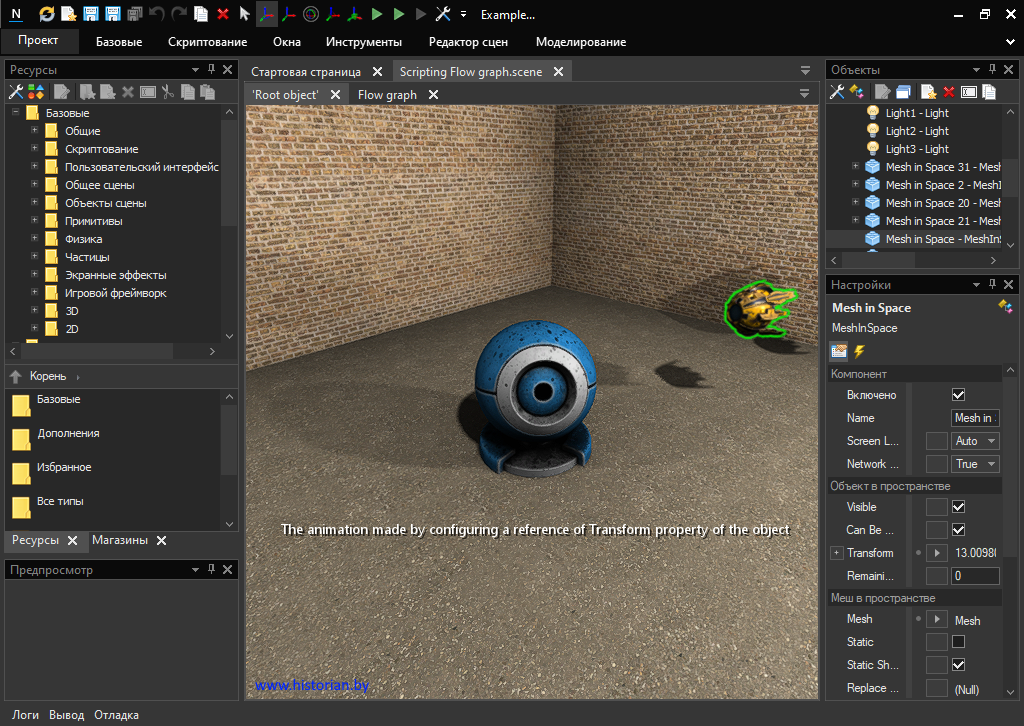This screenshot has height=726, width=1024.
Task: Open the Скриптование ribbon tab
Action: pos(207,42)
